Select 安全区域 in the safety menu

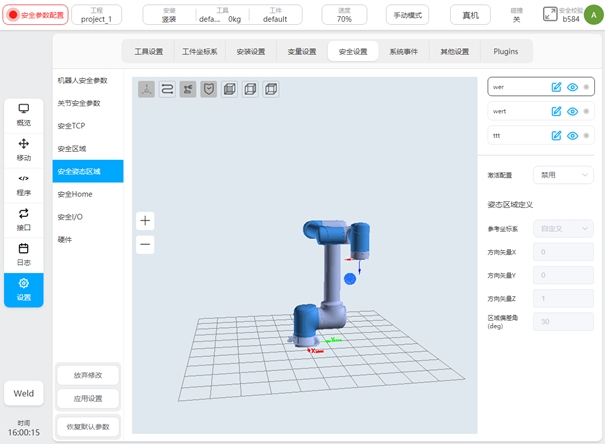(x=71, y=148)
